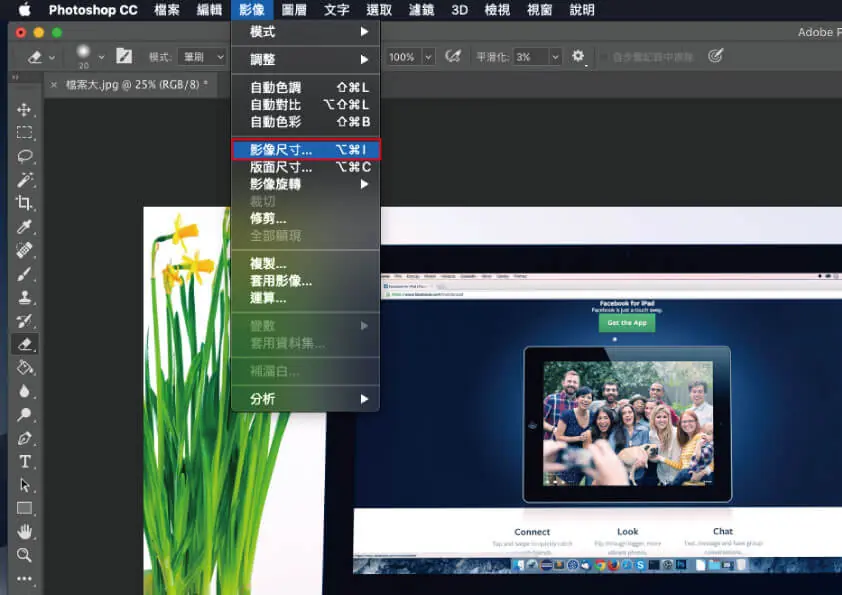
Task: Open the Edit Toolbar three-dots button
Action: tap(24, 578)
